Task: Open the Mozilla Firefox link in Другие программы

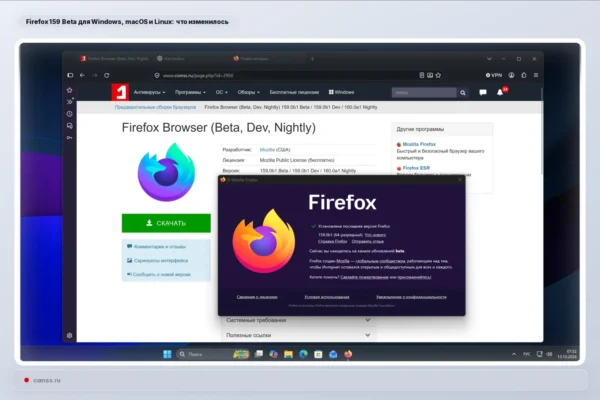Action: click(x=419, y=144)
